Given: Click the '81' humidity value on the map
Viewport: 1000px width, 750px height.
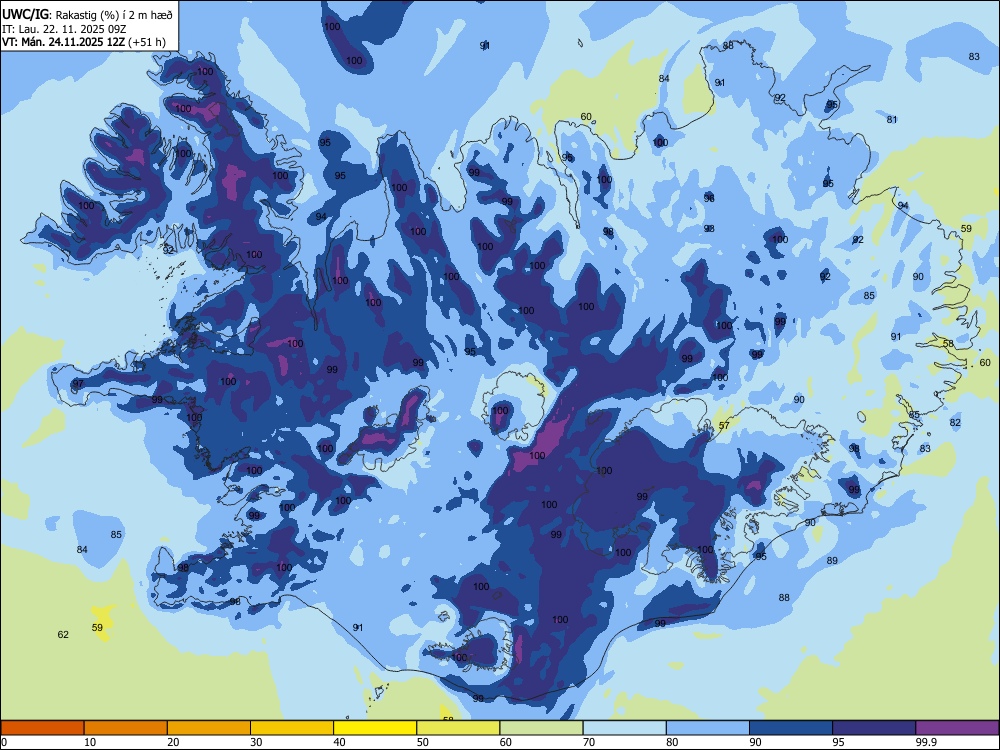Looking at the screenshot, I should click(x=892, y=119).
